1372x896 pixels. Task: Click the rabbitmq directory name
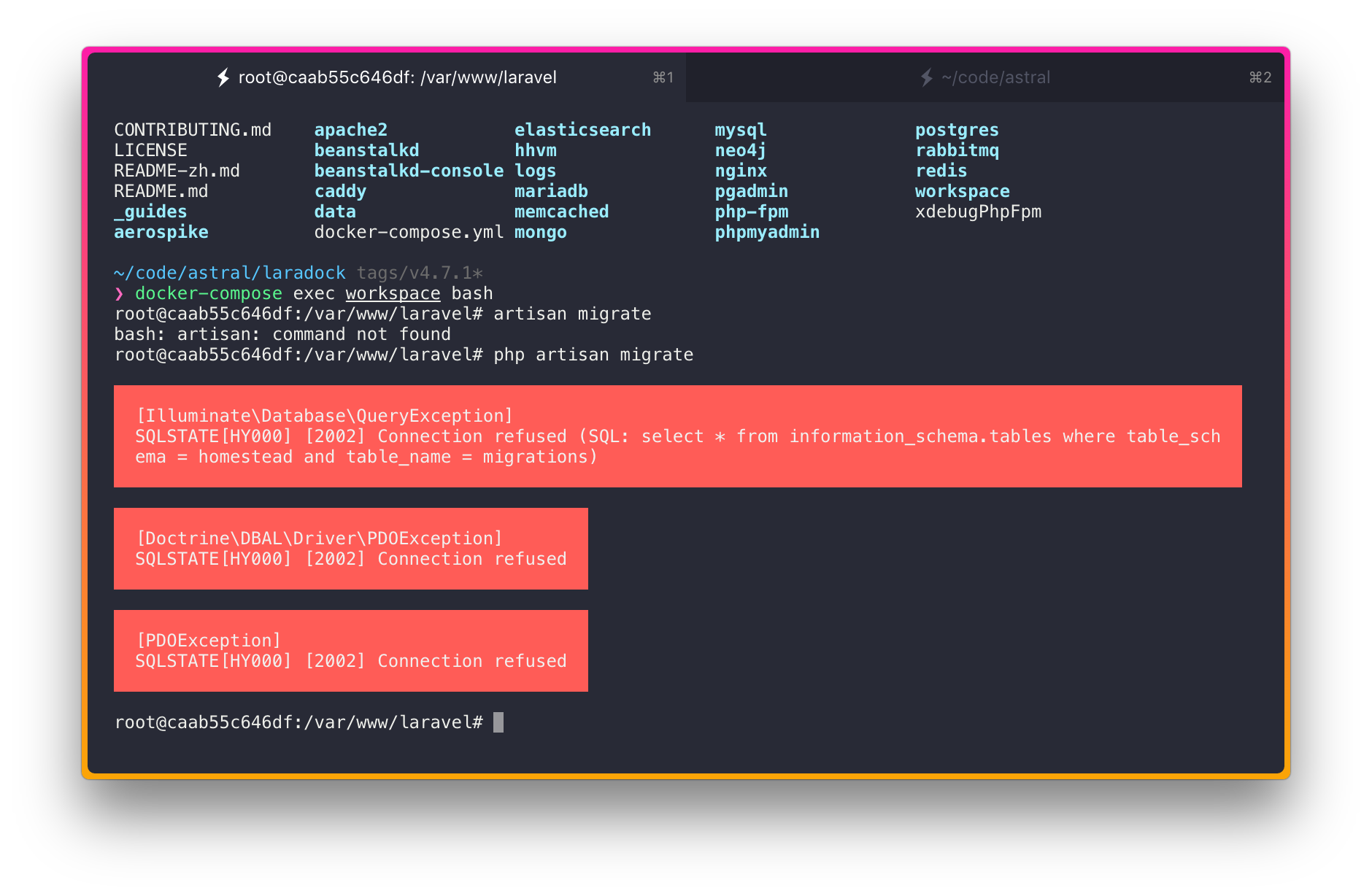957,150
